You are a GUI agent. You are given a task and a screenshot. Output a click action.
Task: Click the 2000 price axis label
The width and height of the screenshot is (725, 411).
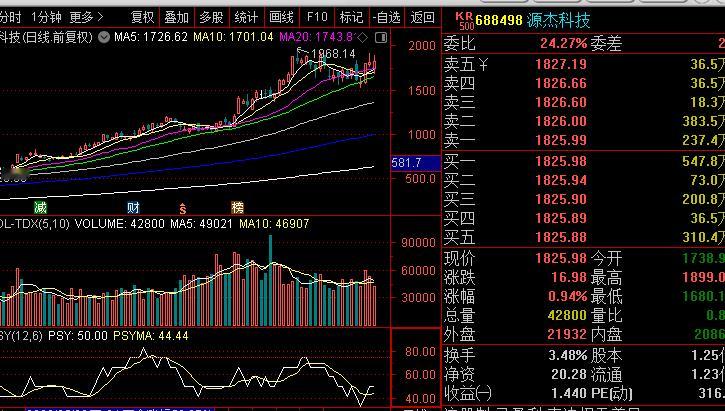point(422,45)
